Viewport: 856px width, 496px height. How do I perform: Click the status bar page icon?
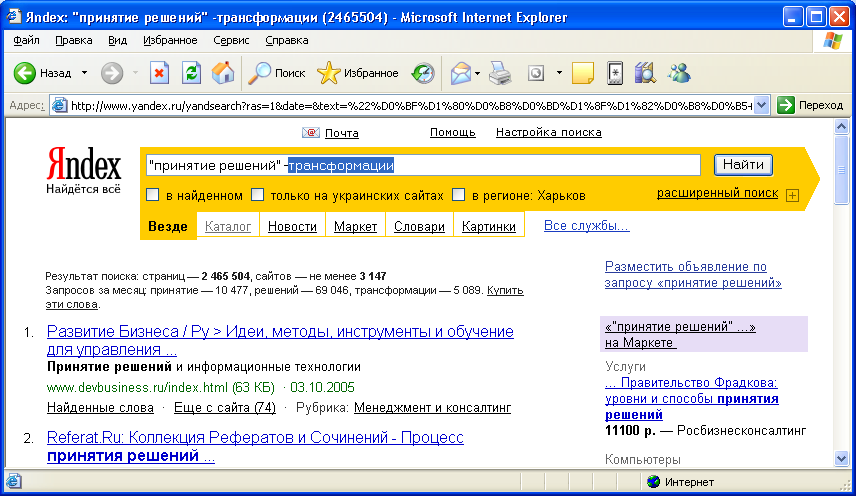coord(14,481)
